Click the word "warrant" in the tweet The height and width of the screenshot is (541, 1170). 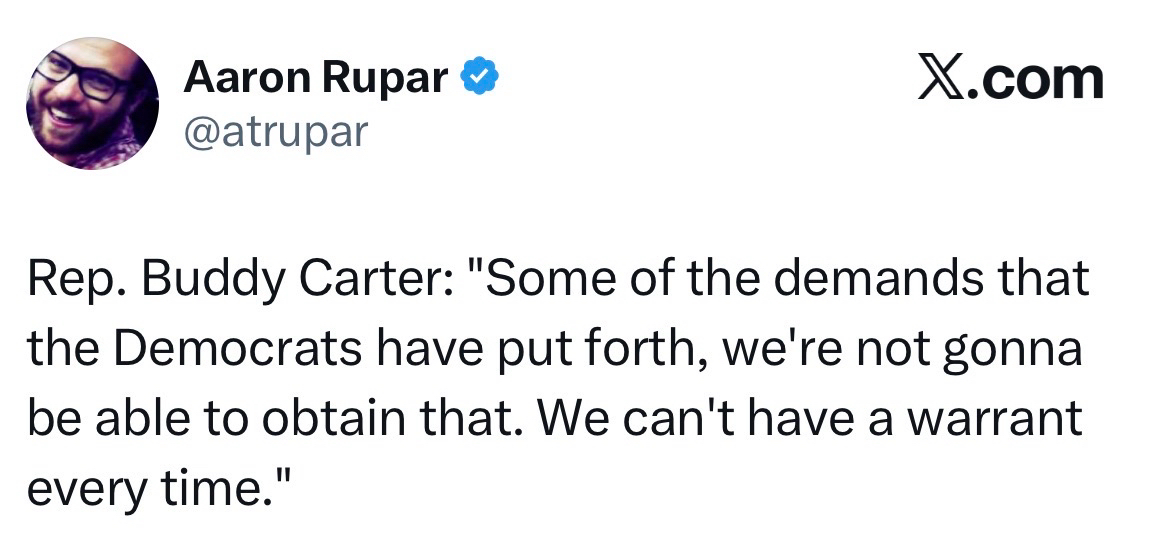tap(1000, 419)
